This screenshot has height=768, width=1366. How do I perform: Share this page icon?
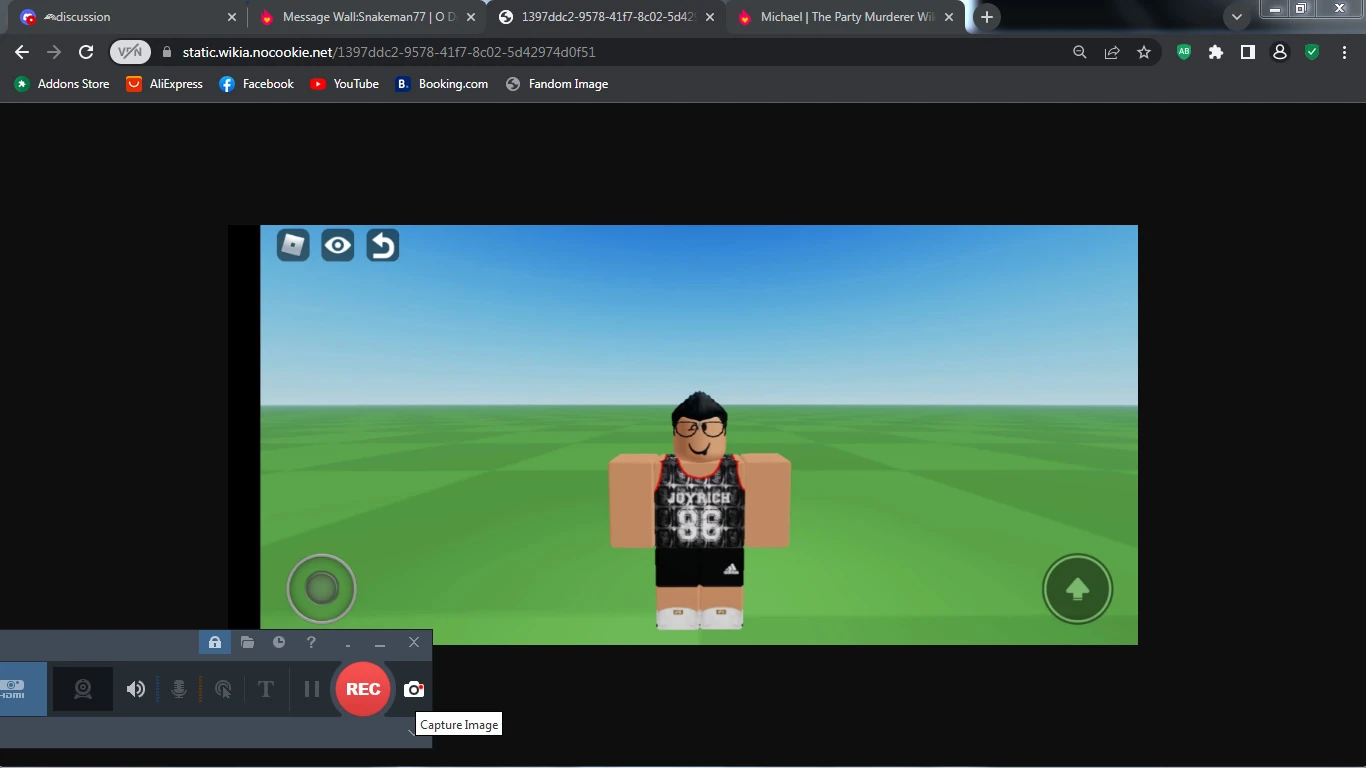click(1112, 52)
